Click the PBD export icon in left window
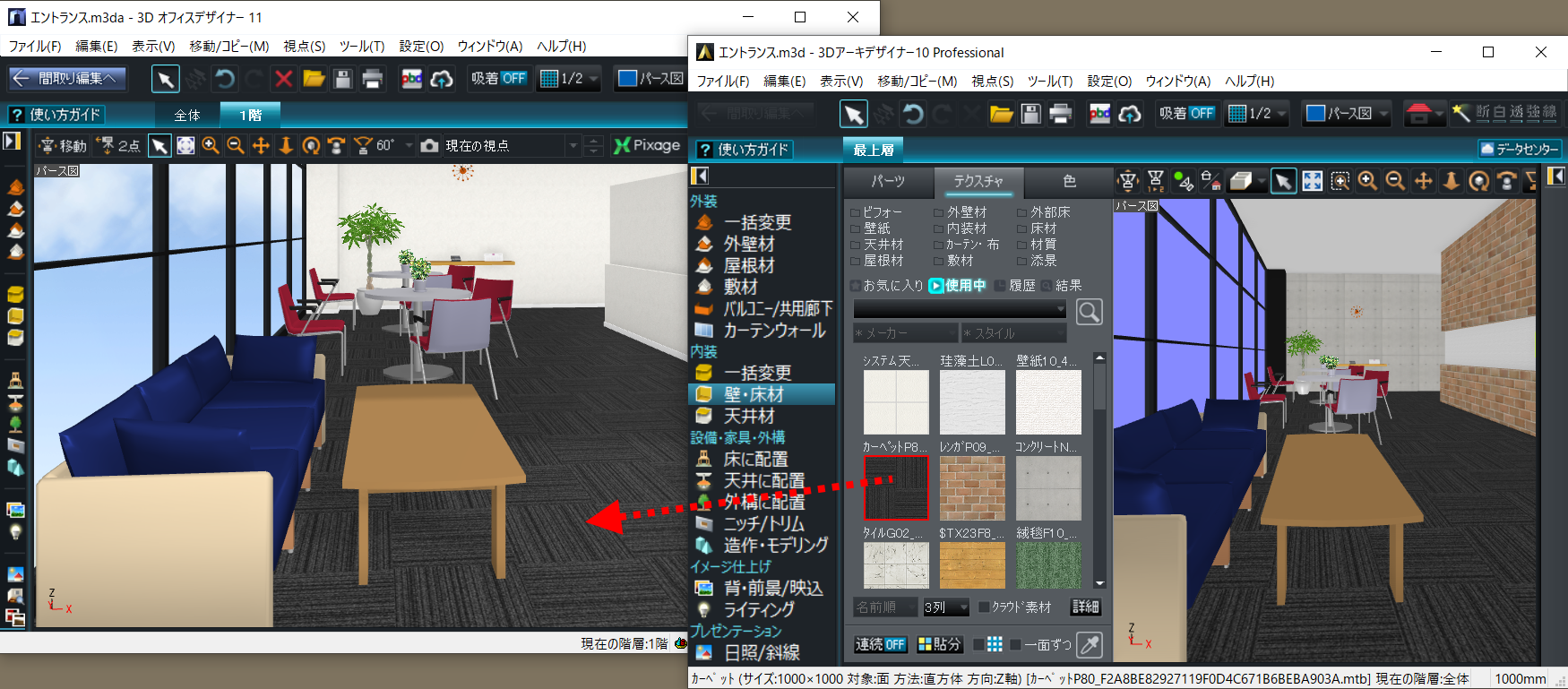 point(411,79)
